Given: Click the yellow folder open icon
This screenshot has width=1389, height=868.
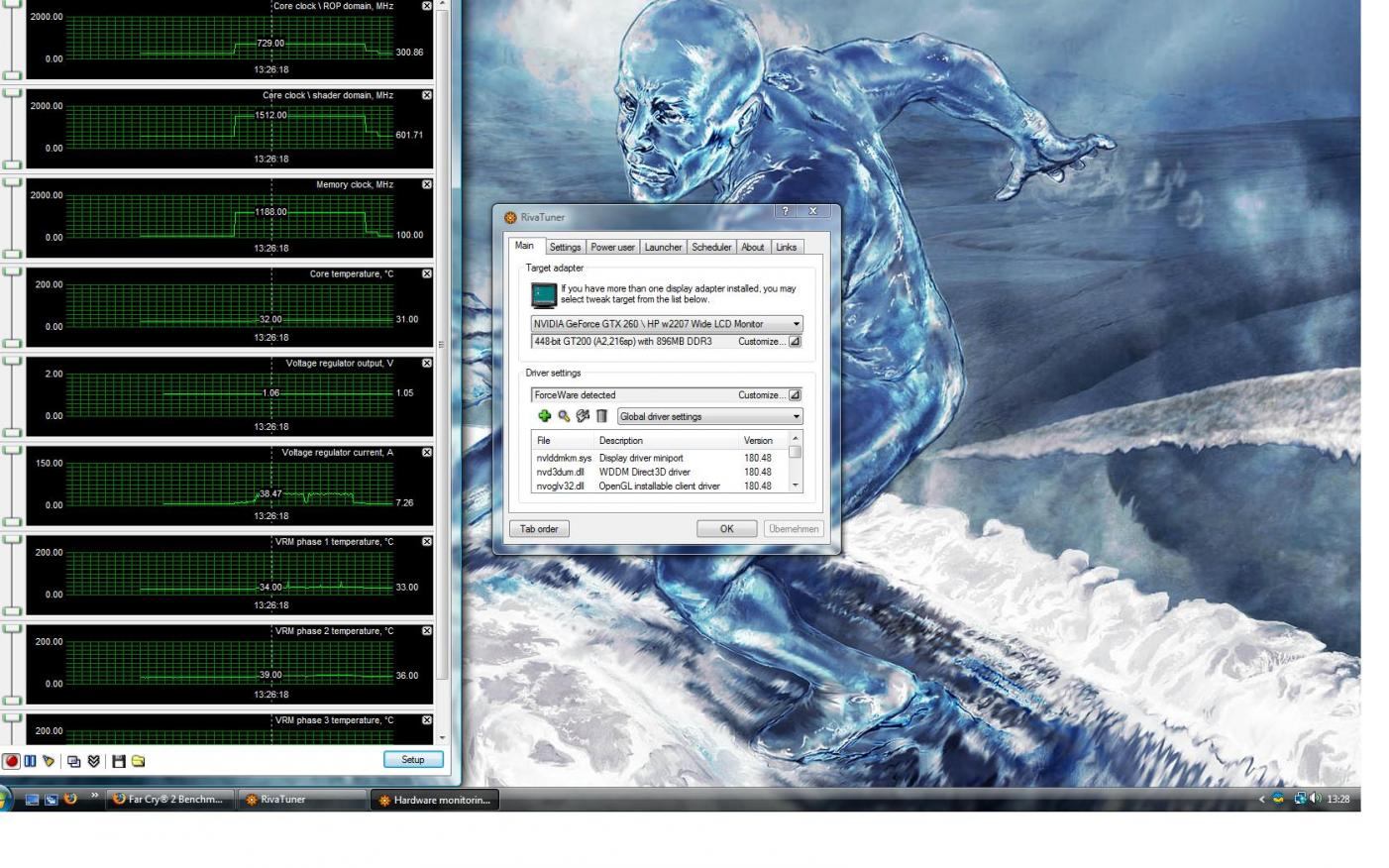Looking at the screenshot, I should [x=139, y=761].
